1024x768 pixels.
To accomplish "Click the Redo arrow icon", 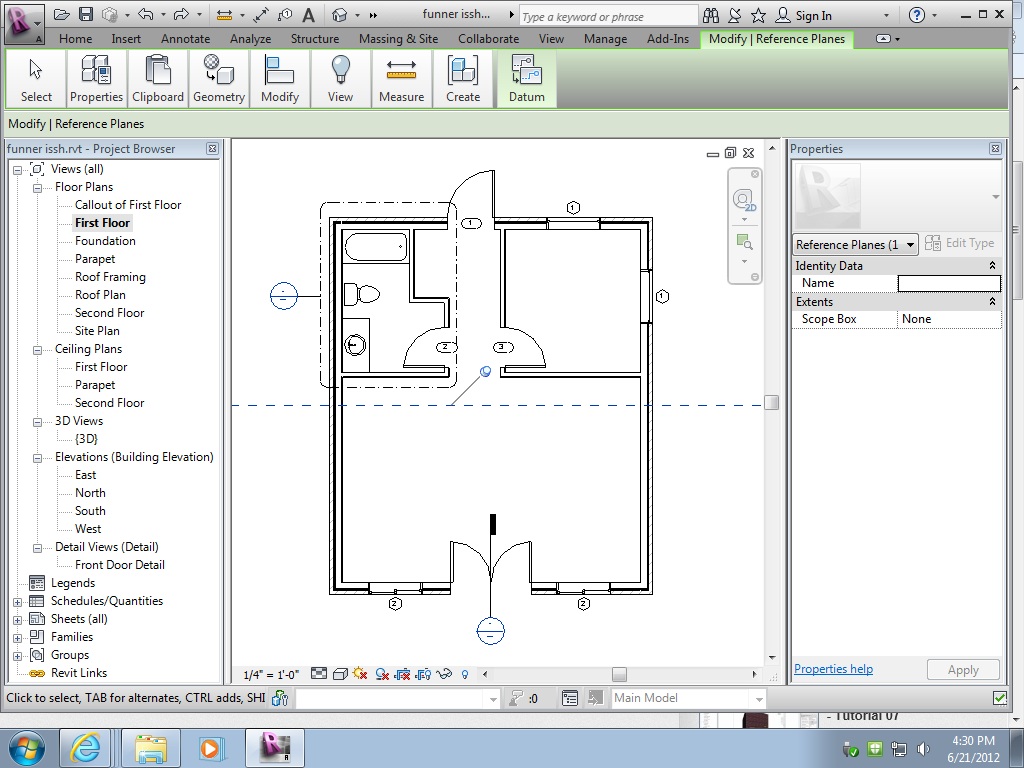I will point(181,14).
